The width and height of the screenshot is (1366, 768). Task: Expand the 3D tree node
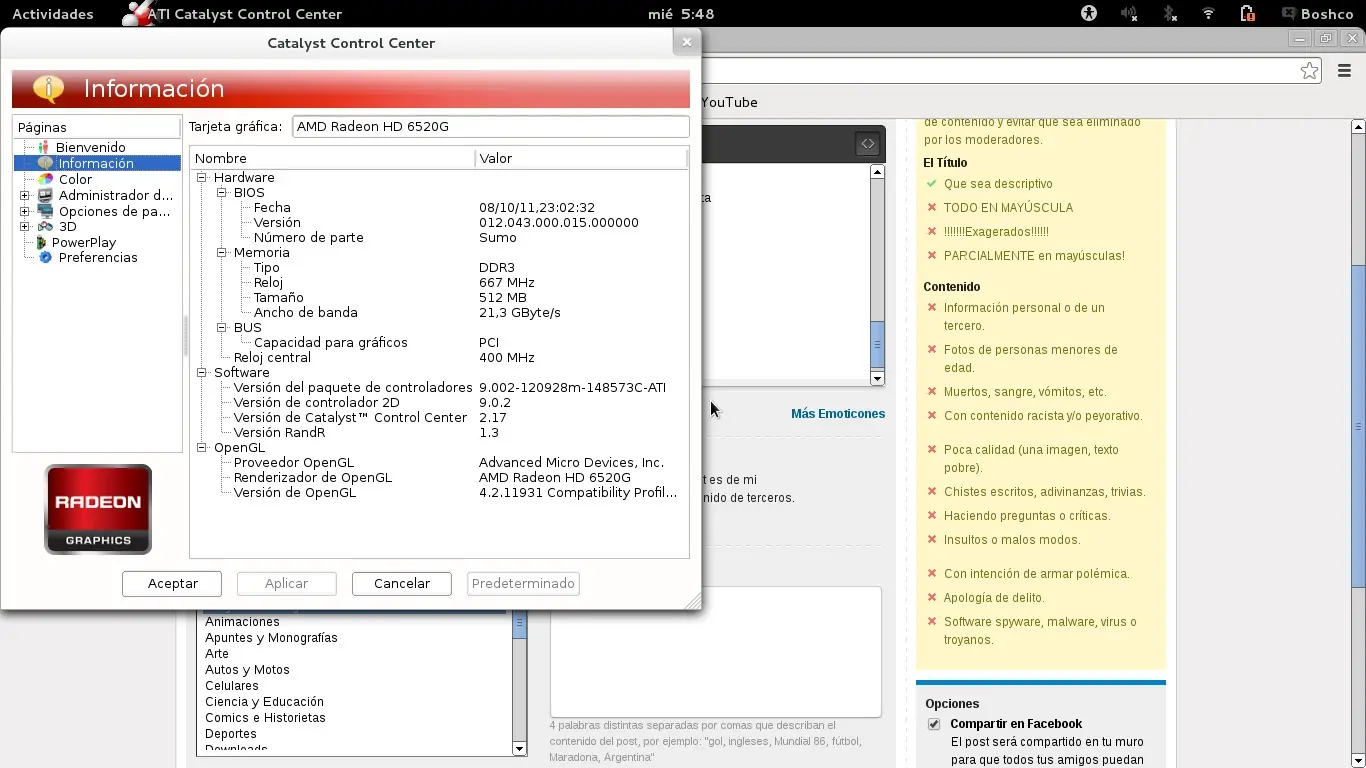pos(25,227)
